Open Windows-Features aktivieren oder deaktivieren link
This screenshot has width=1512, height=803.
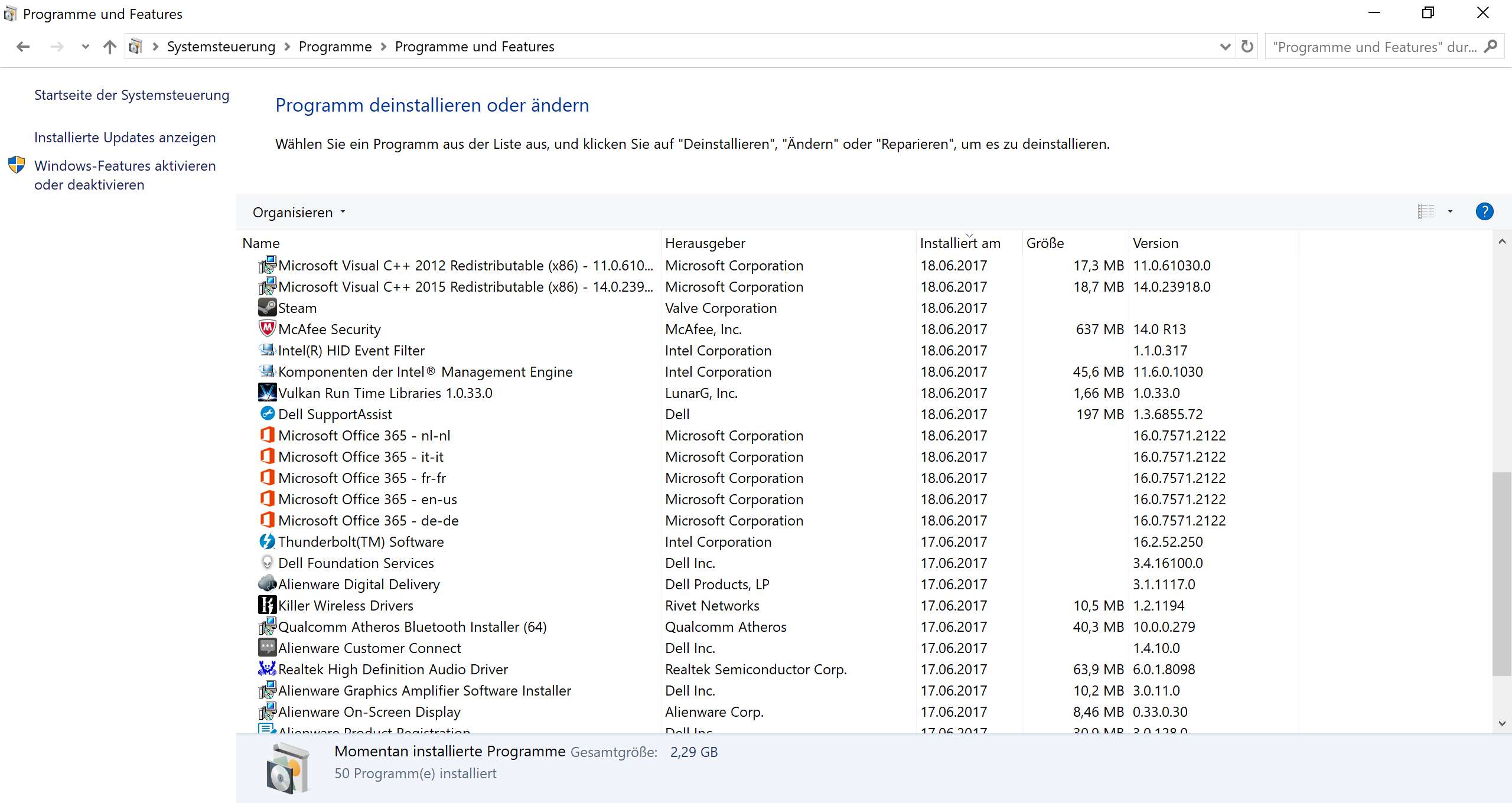coord(125,175)
